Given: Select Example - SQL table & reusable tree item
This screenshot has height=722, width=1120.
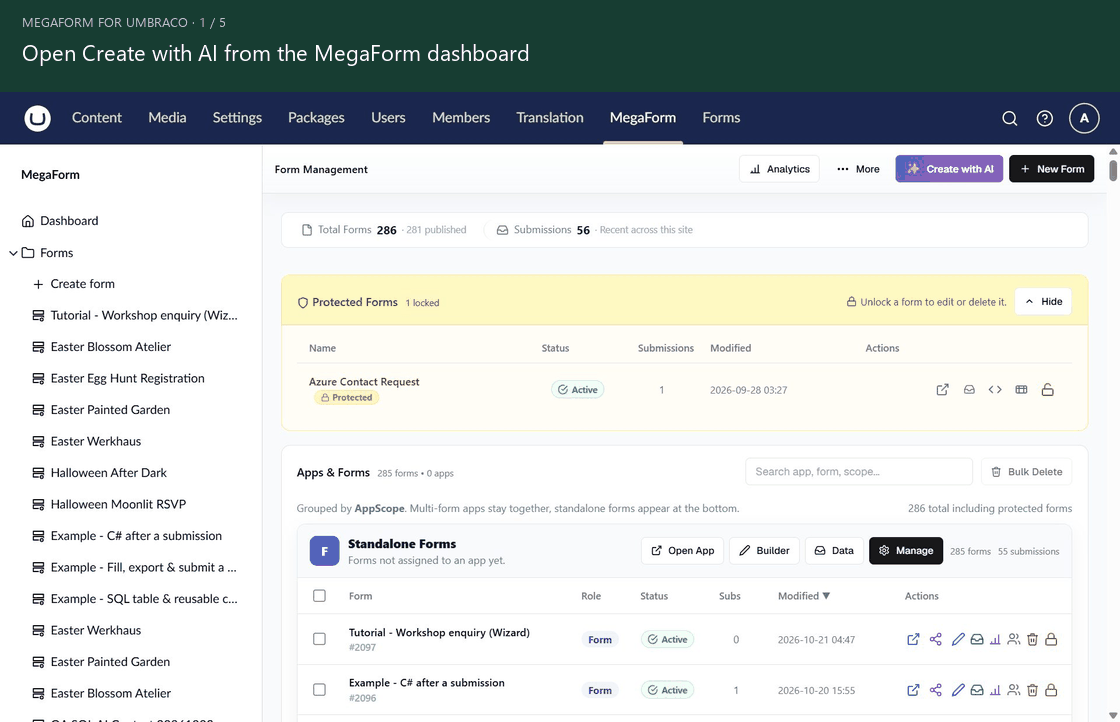Looking at the screenshot, I should pyautogui.click(x=134, y=598).
